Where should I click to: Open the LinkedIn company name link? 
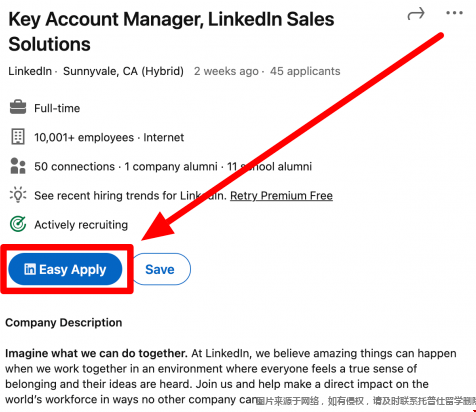(x=30, y=71)
